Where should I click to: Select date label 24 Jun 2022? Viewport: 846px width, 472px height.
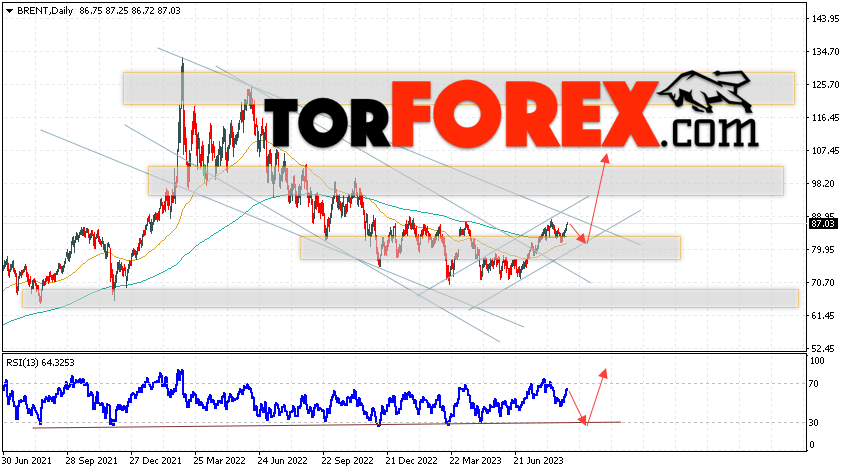click(x=283, y=461)
